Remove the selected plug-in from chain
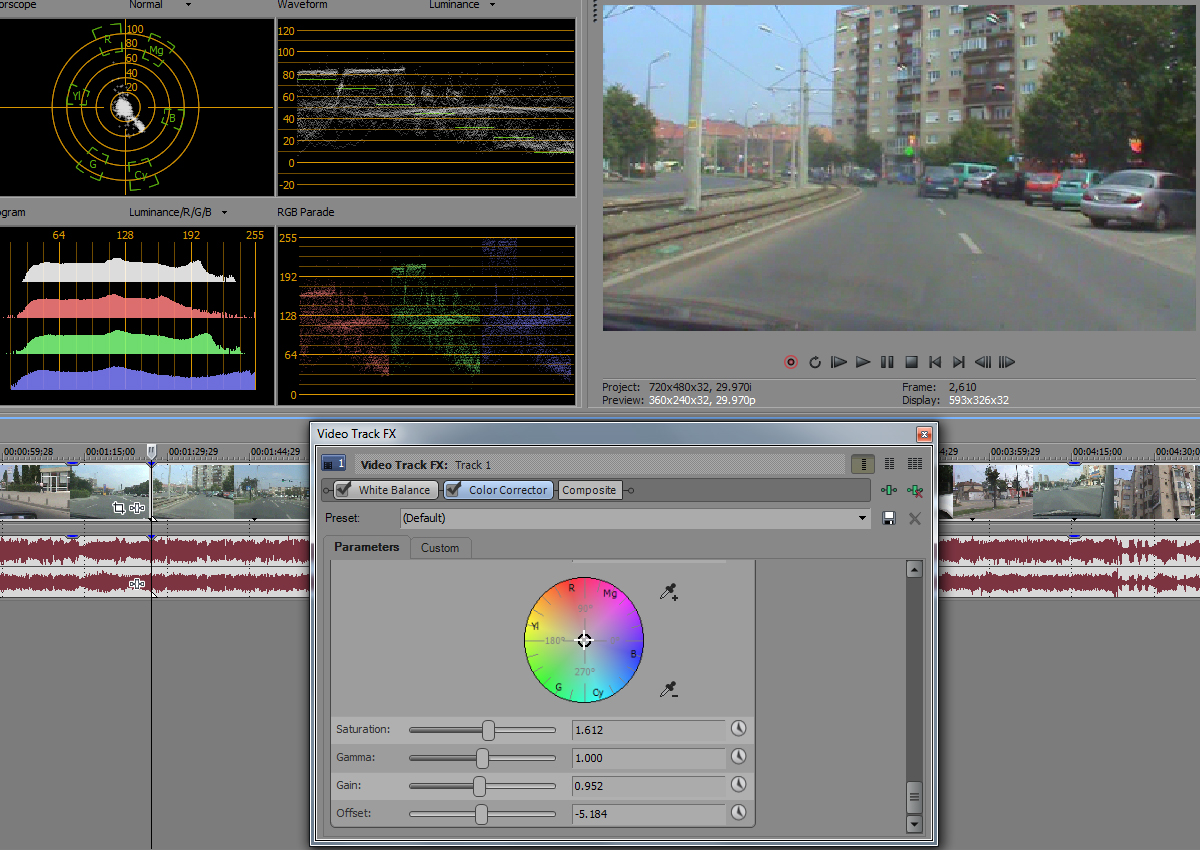Image resolution: width=1200 pixels, height=850 pixels. point(913,490)
